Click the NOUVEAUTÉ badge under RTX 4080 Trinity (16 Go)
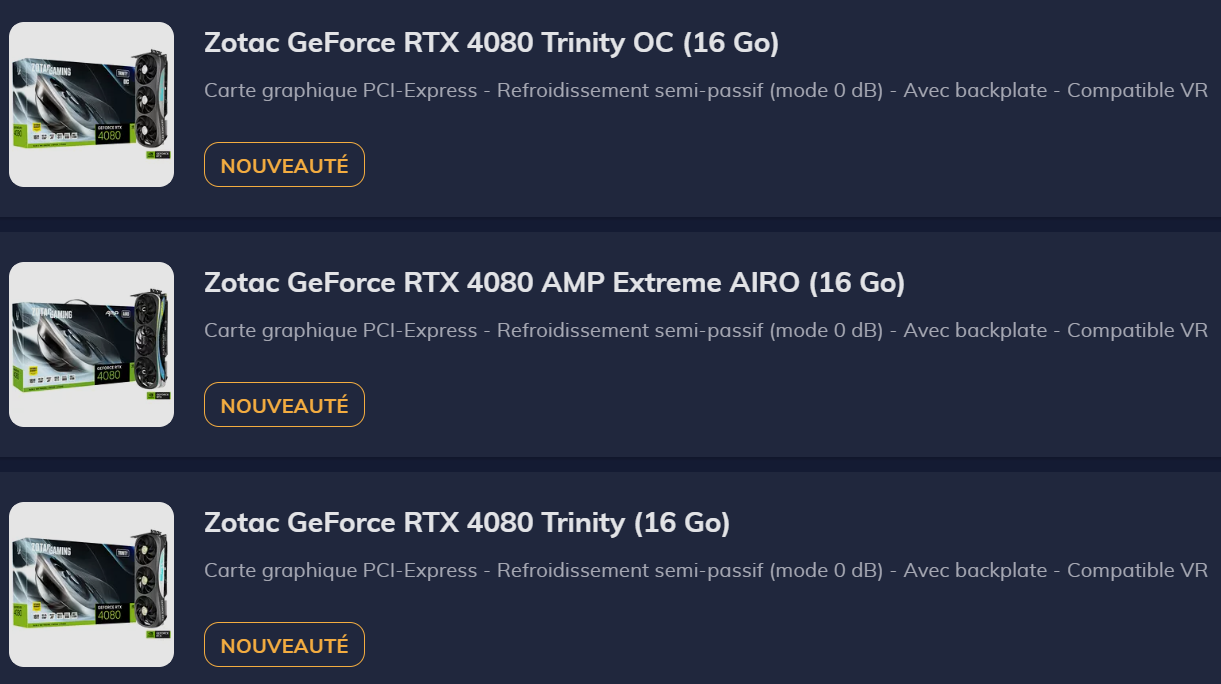 [284, 645]
